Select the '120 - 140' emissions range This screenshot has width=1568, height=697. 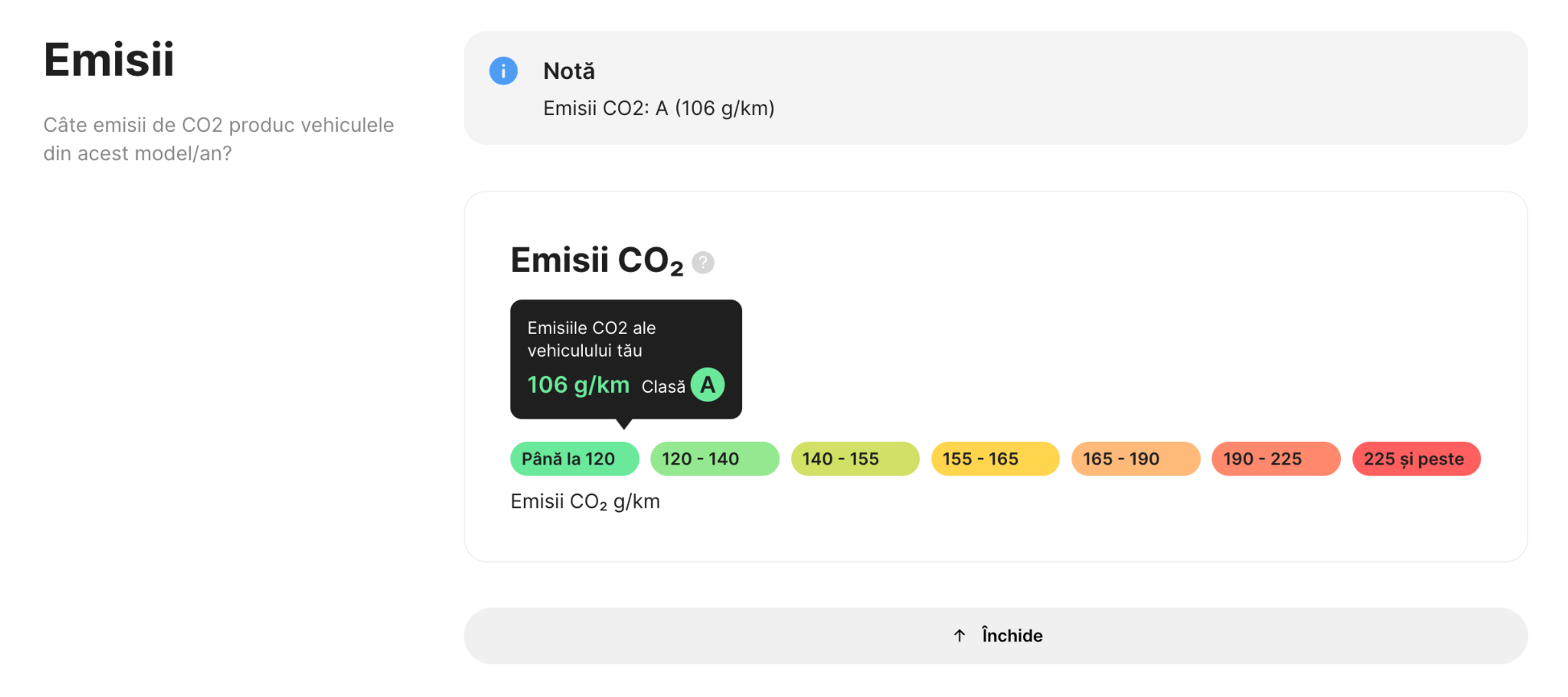coord(714,459)
